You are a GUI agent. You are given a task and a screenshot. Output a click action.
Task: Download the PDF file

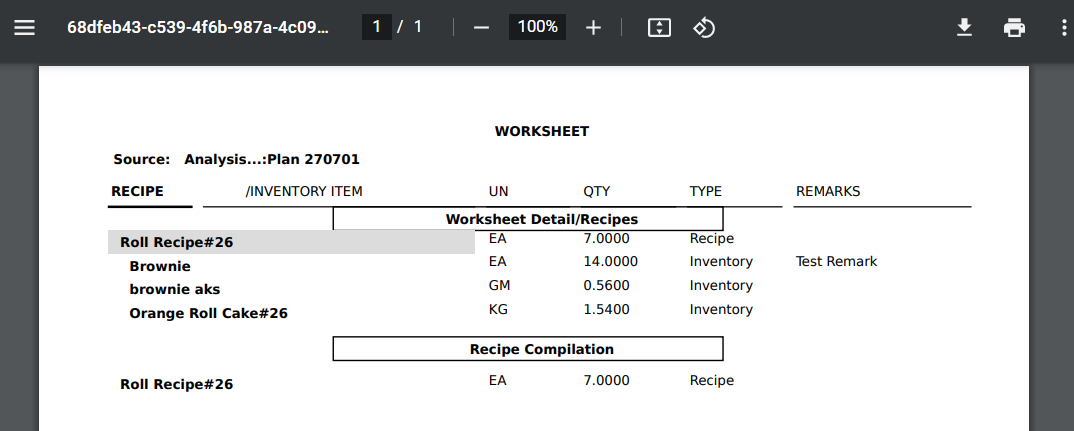964,27
